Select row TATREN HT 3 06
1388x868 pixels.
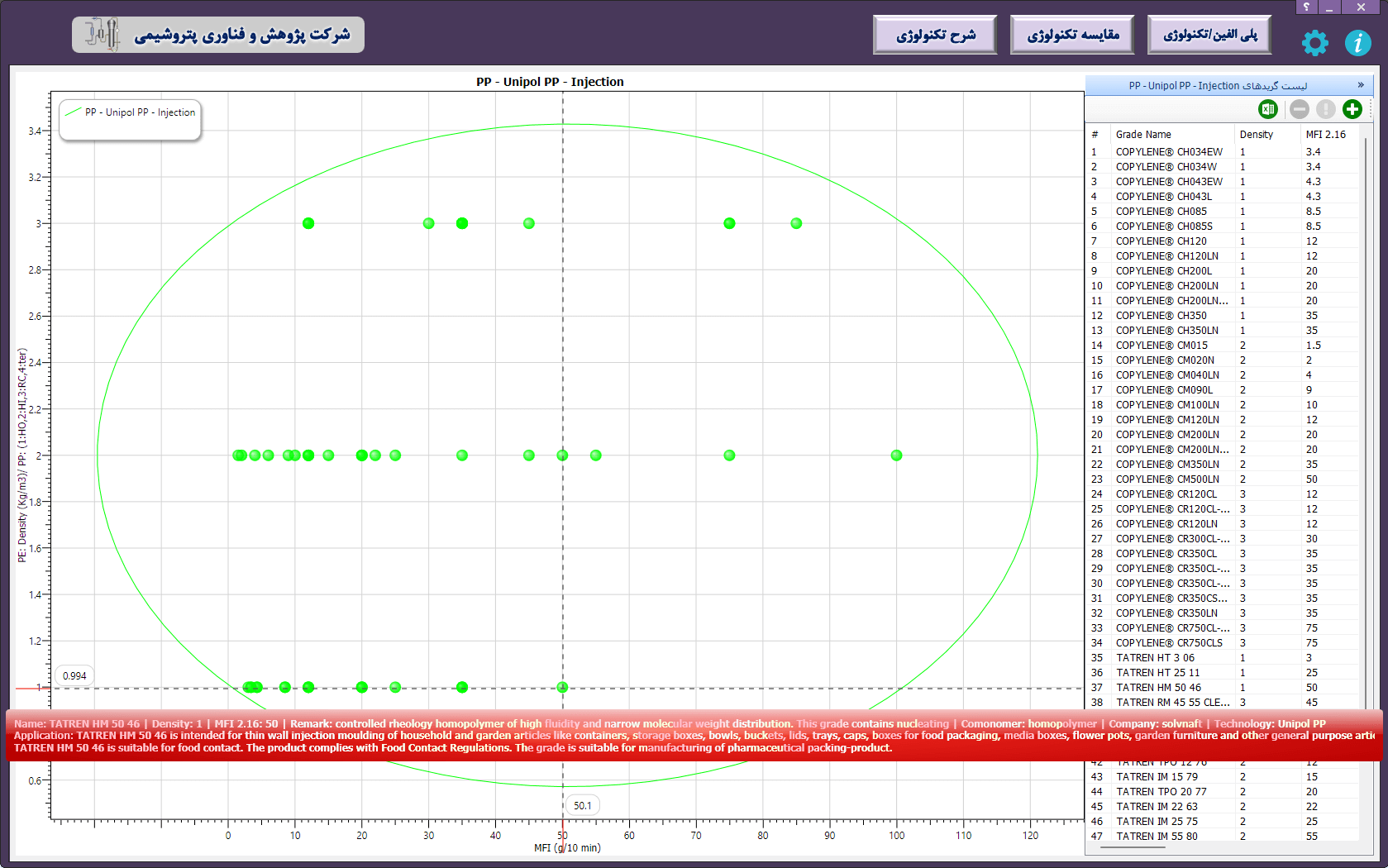click(x=1222, y=658)
